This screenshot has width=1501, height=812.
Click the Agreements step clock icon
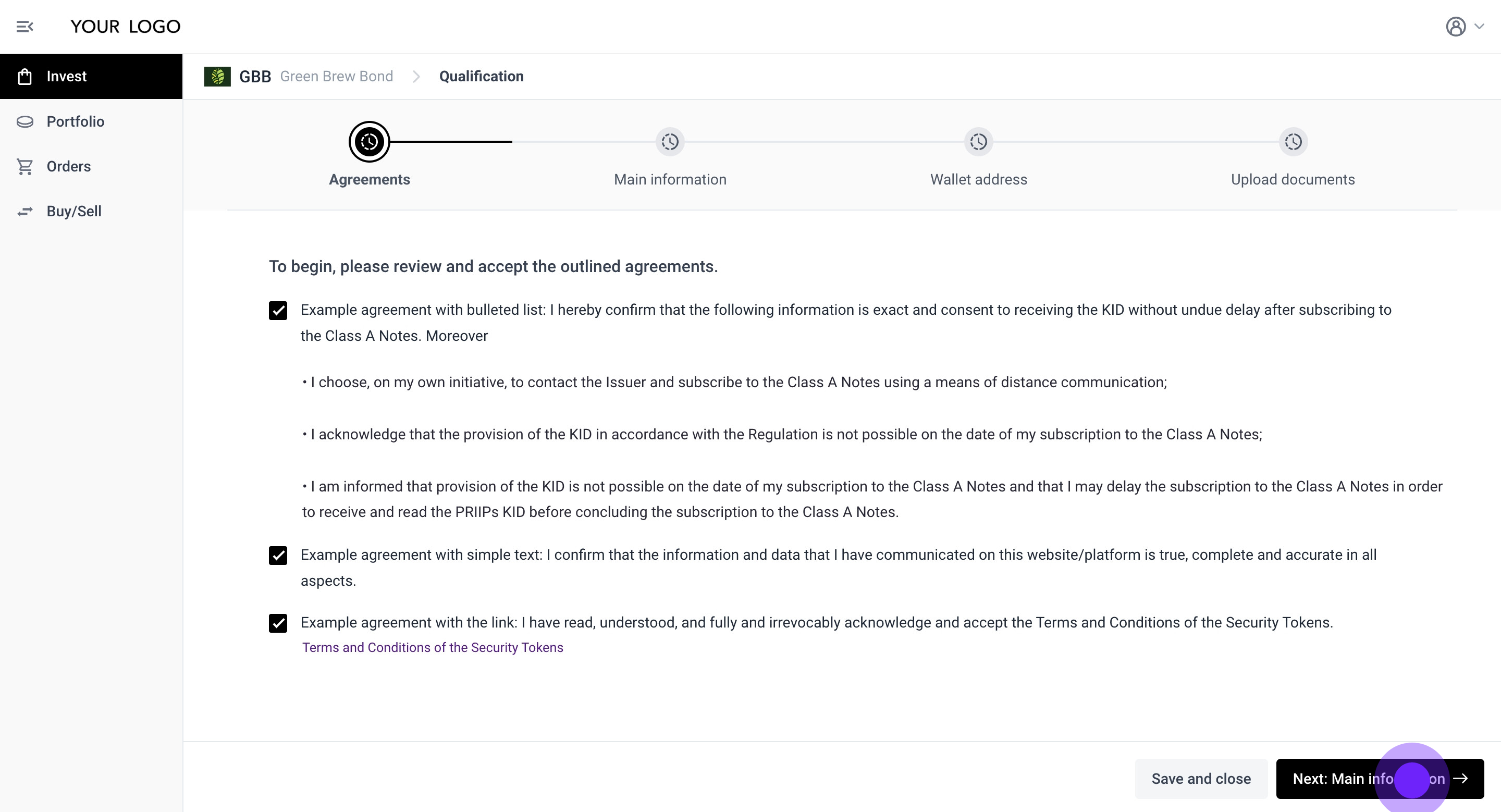[x=369, y=142]
